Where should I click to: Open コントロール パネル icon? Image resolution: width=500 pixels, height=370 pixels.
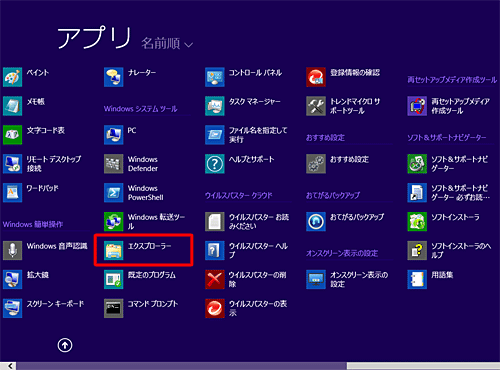pos(215,77)
